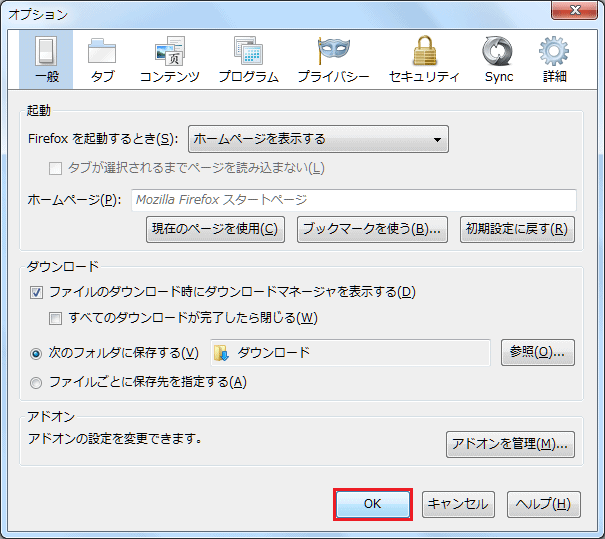Open the Sync options pane
This screenshot has height=539, width=605.
pyautogui.click(x=498, y=60)
